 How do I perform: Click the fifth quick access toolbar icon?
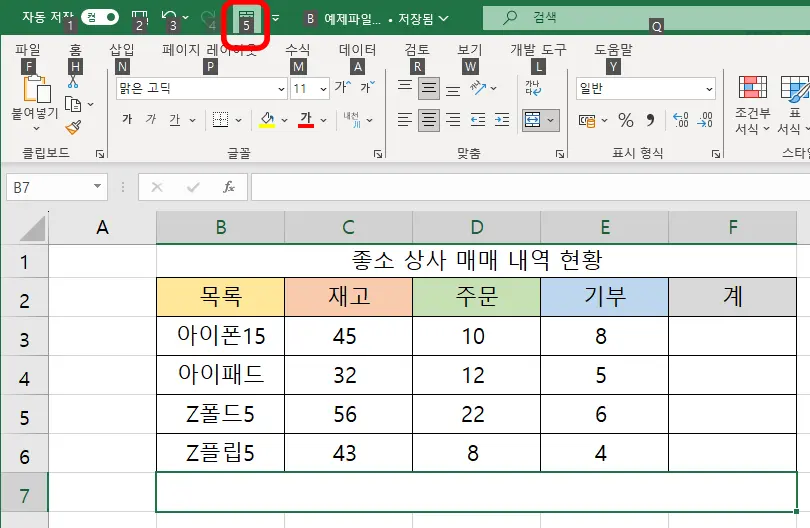click(246, 20)
